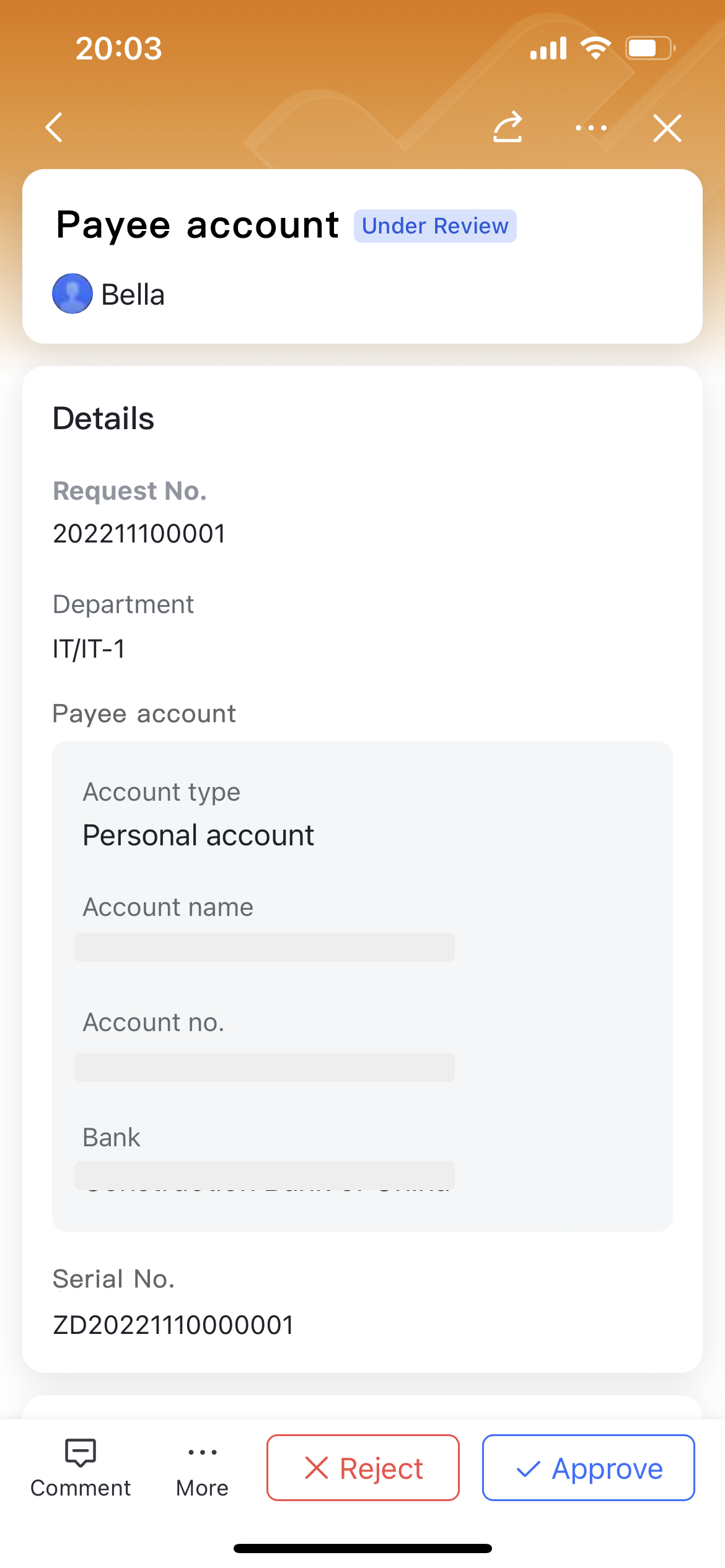Tap the Account name input field

pos(265,947)
